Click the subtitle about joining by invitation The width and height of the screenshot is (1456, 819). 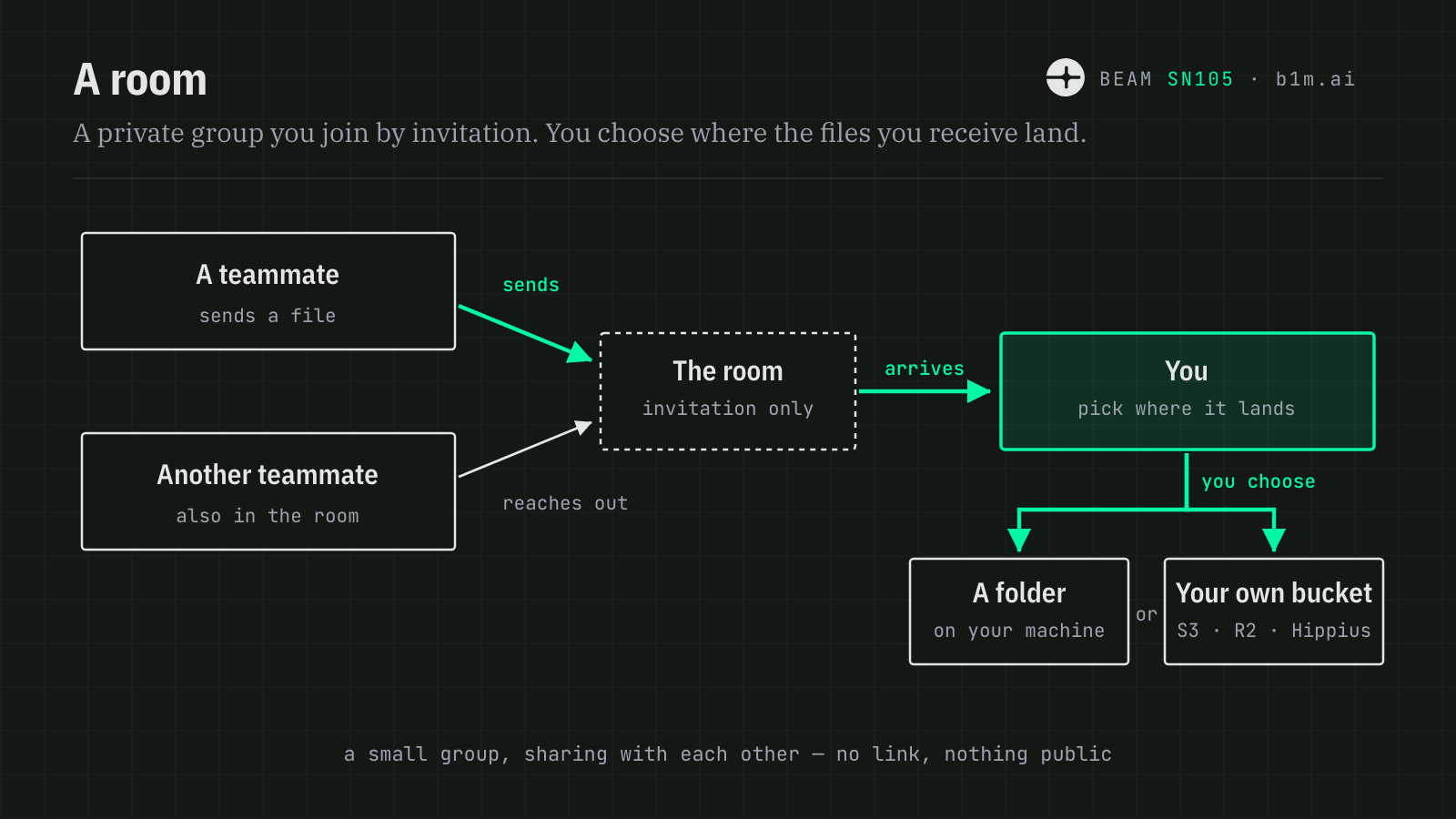pyautogui.click(x=580, y=133)
